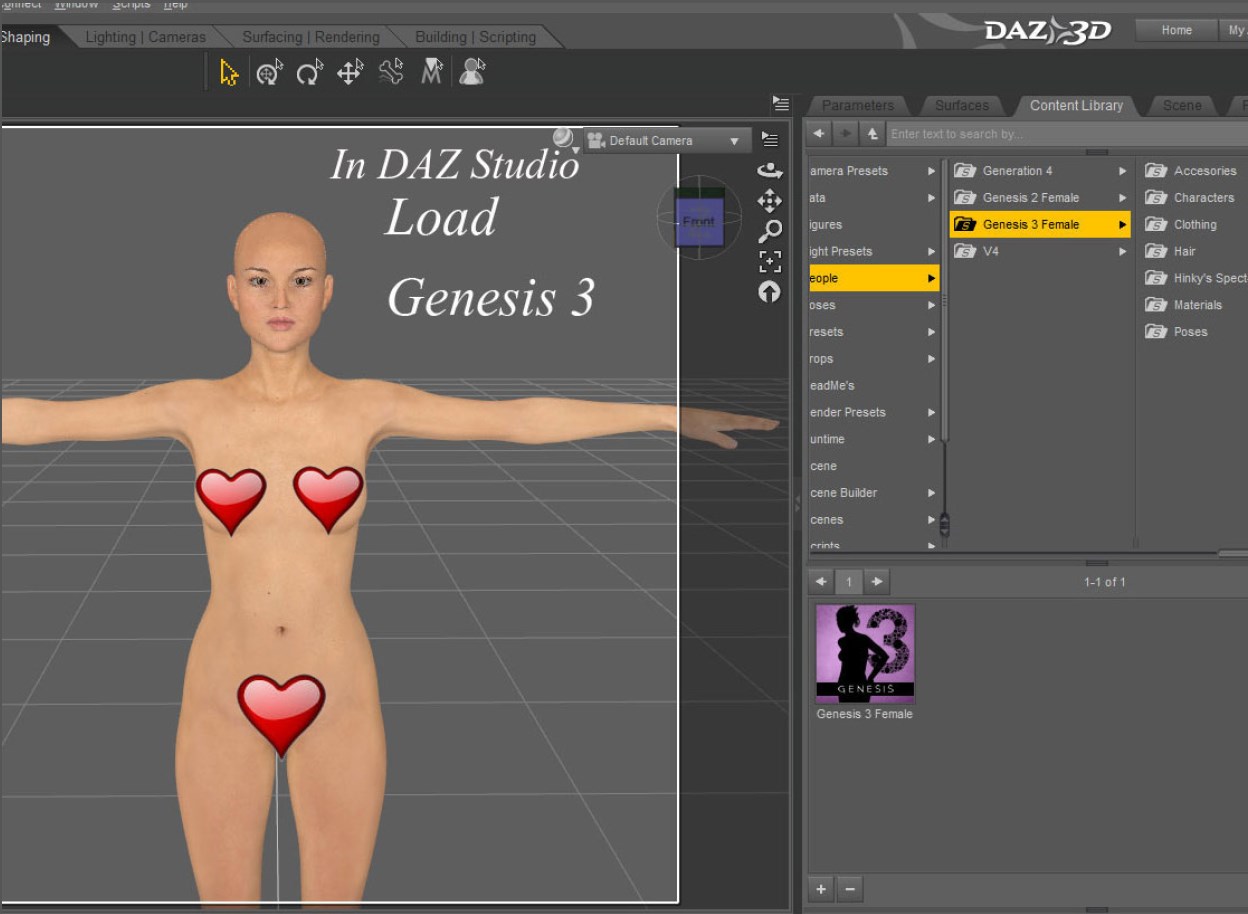Viewport: 1248px width, 914px height.
Task: Click the minus button under thumbnails
Action: point(849,888)
